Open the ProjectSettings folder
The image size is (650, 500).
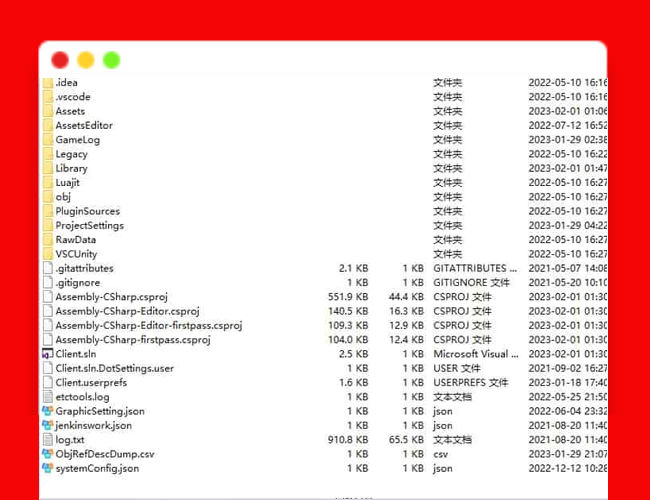(x=89, y=226)
